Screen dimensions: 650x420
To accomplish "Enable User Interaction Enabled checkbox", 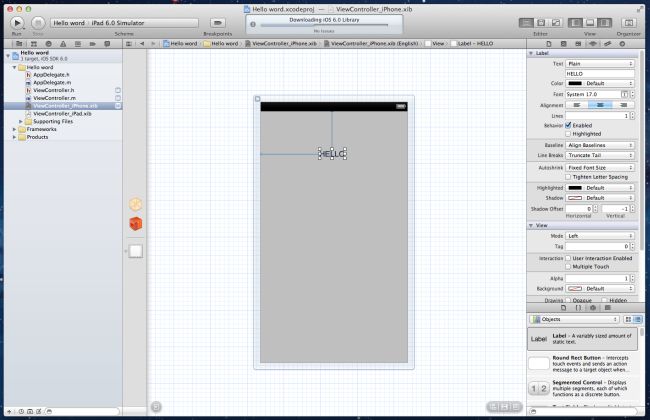I will pos(568,258).
